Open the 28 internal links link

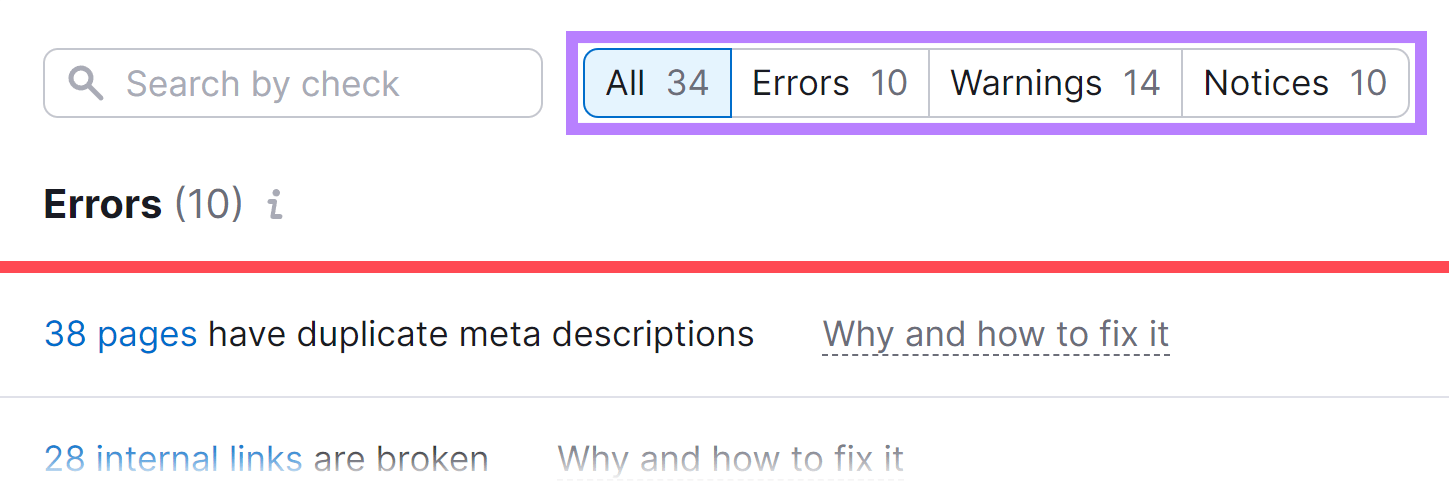pos(173,460)
